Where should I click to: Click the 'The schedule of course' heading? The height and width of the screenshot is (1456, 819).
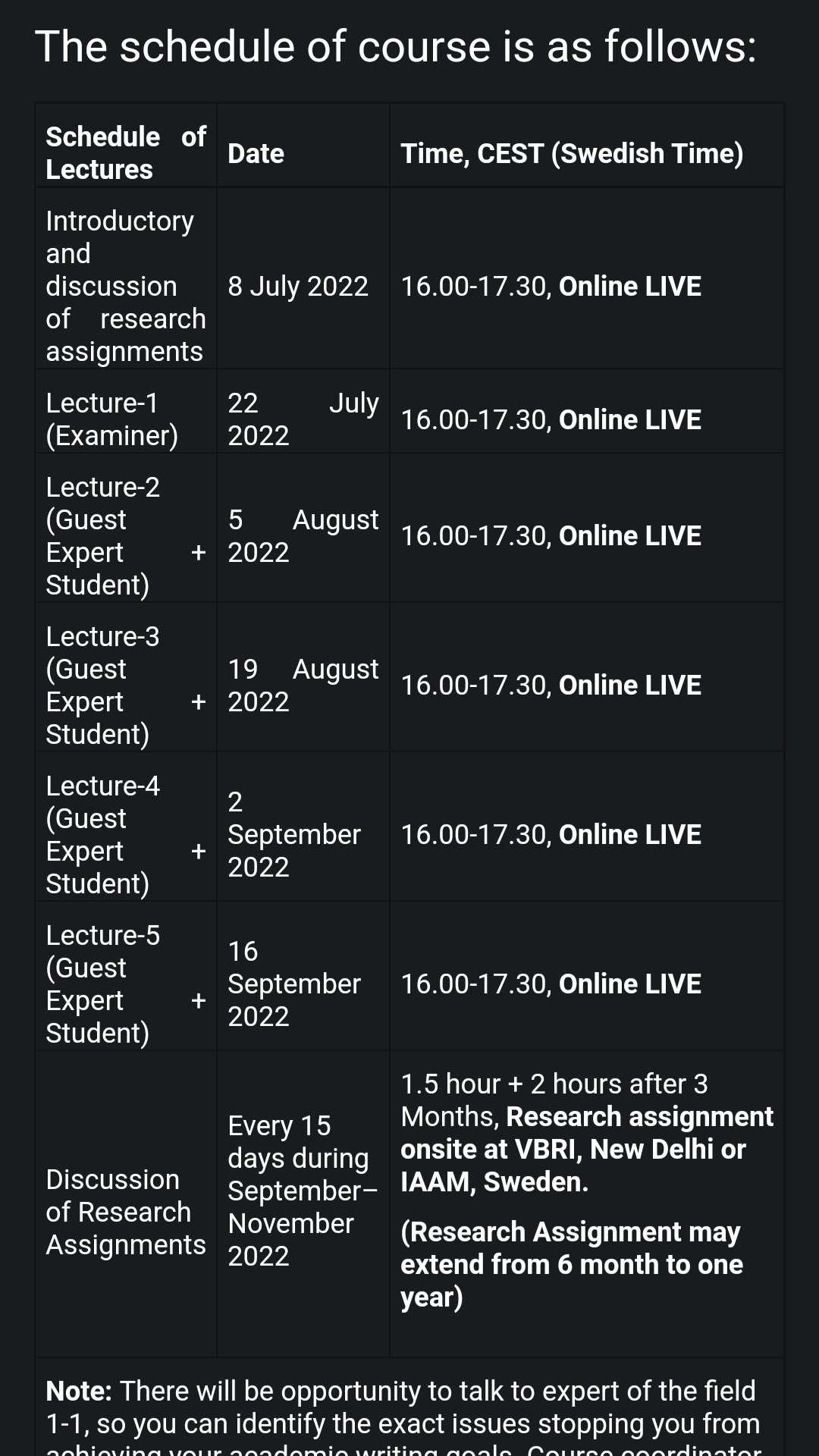point(395,47)
